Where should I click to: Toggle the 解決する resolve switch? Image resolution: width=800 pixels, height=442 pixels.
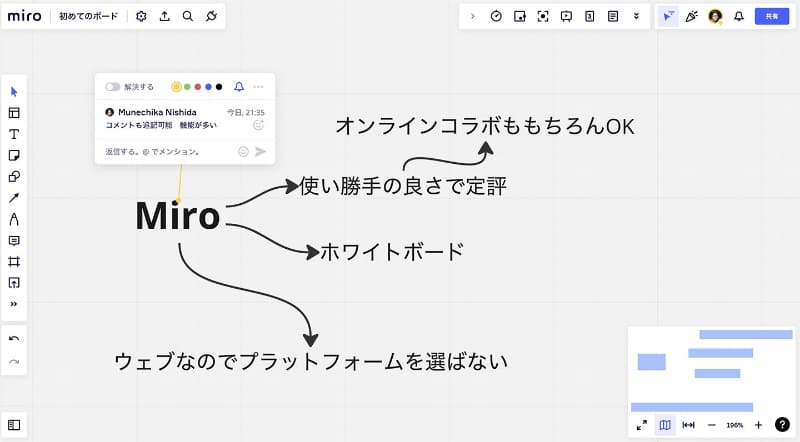pyautogui.click(x=113, y=87)
